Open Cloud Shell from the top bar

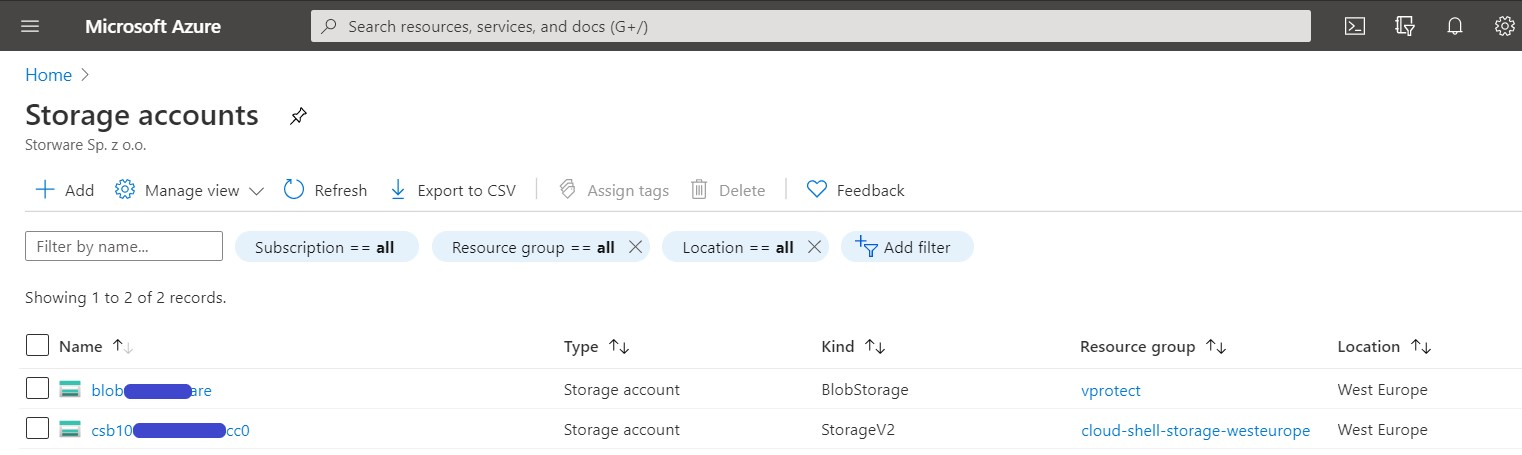[x=1354, y=27]
